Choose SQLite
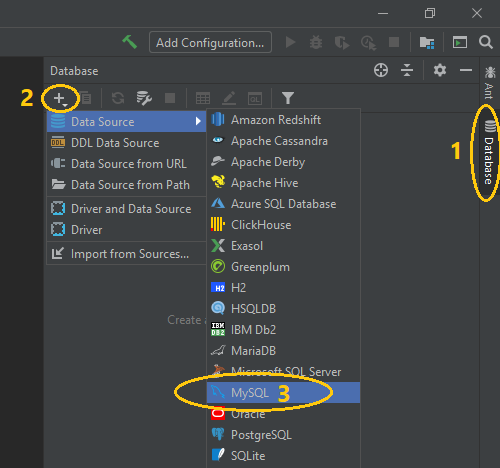 pos(284,456)
